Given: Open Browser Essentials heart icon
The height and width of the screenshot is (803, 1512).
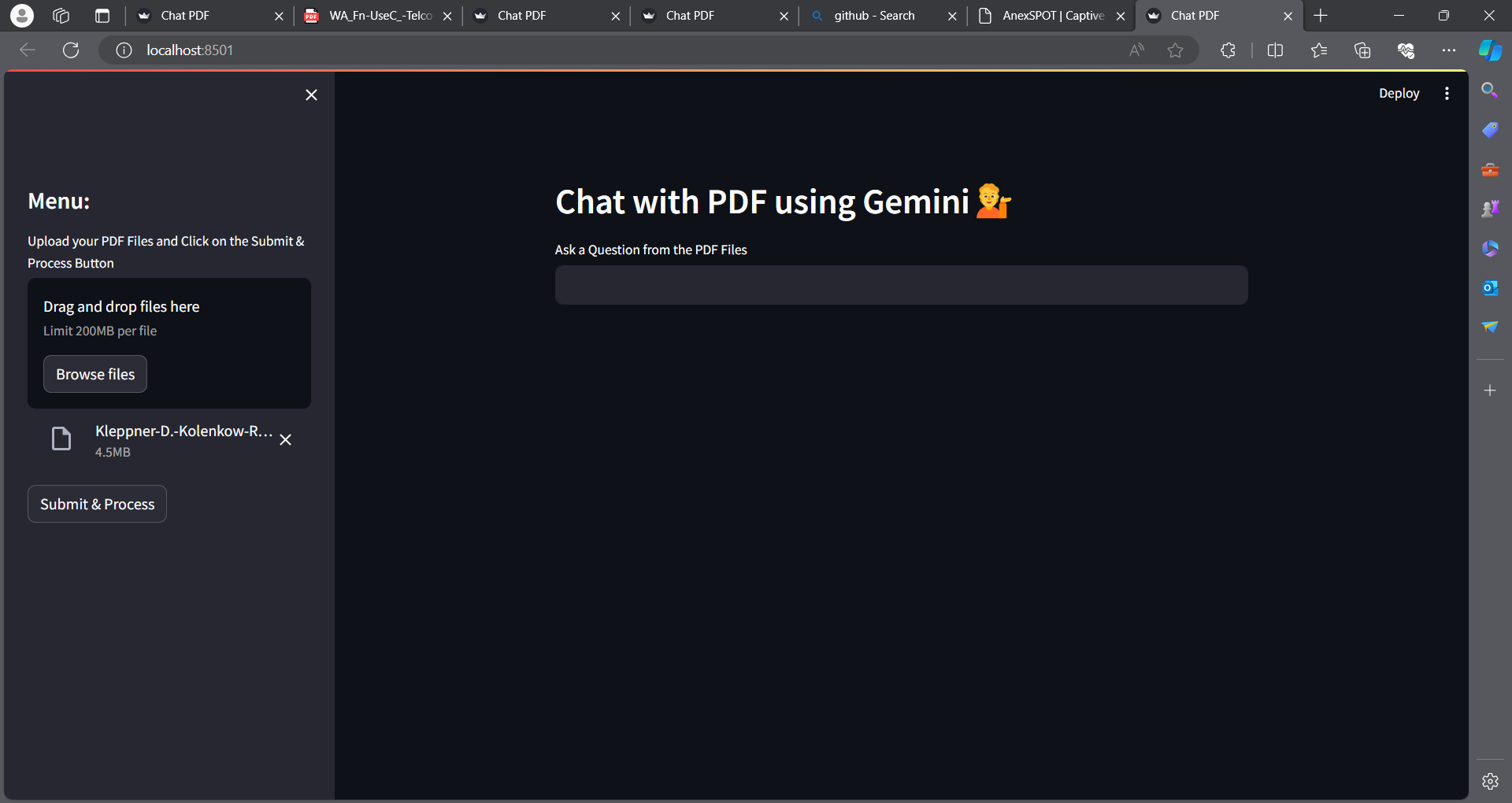Looking at the screenshot, I should coord(1406,50).
